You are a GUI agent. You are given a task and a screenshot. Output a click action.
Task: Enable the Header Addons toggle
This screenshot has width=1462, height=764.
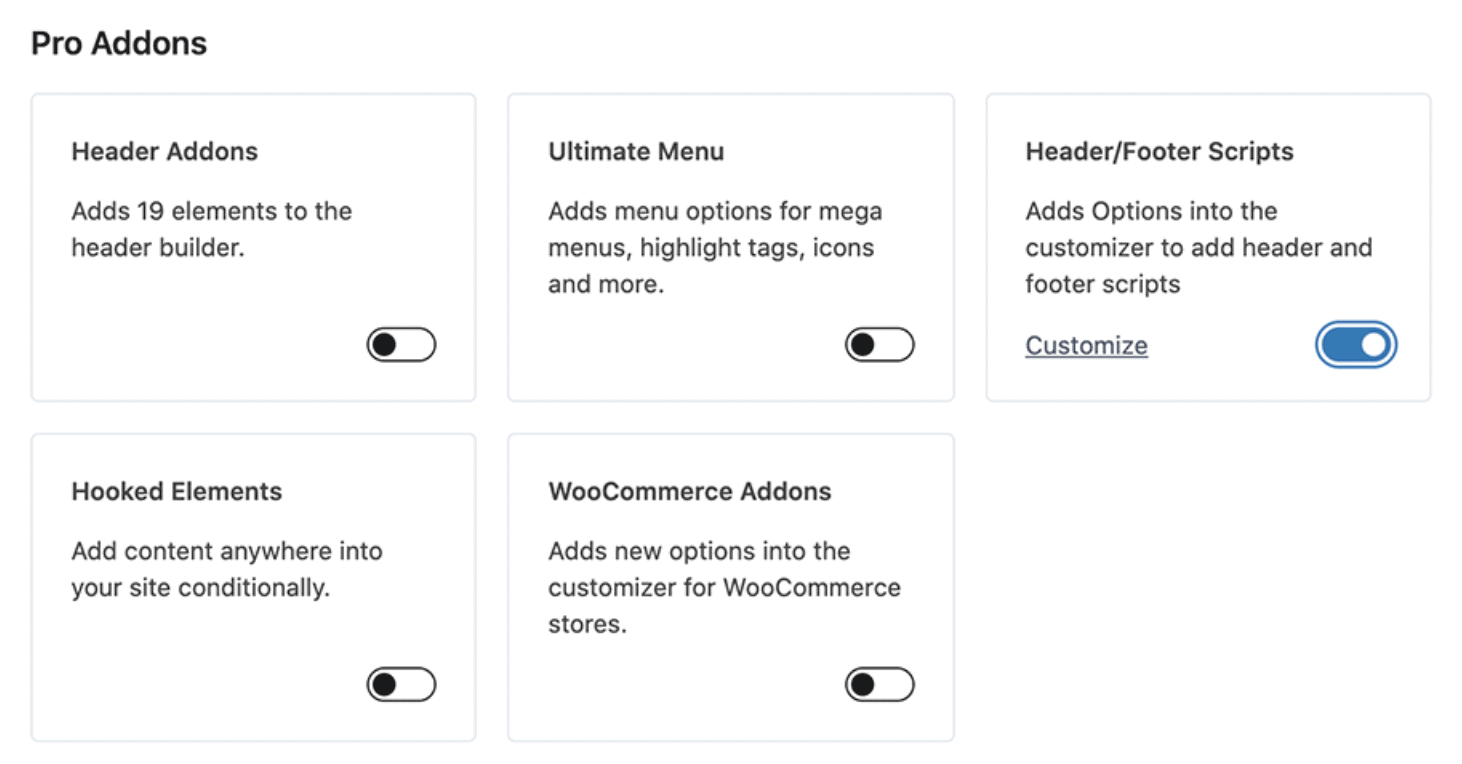click(x=401, y=345)
